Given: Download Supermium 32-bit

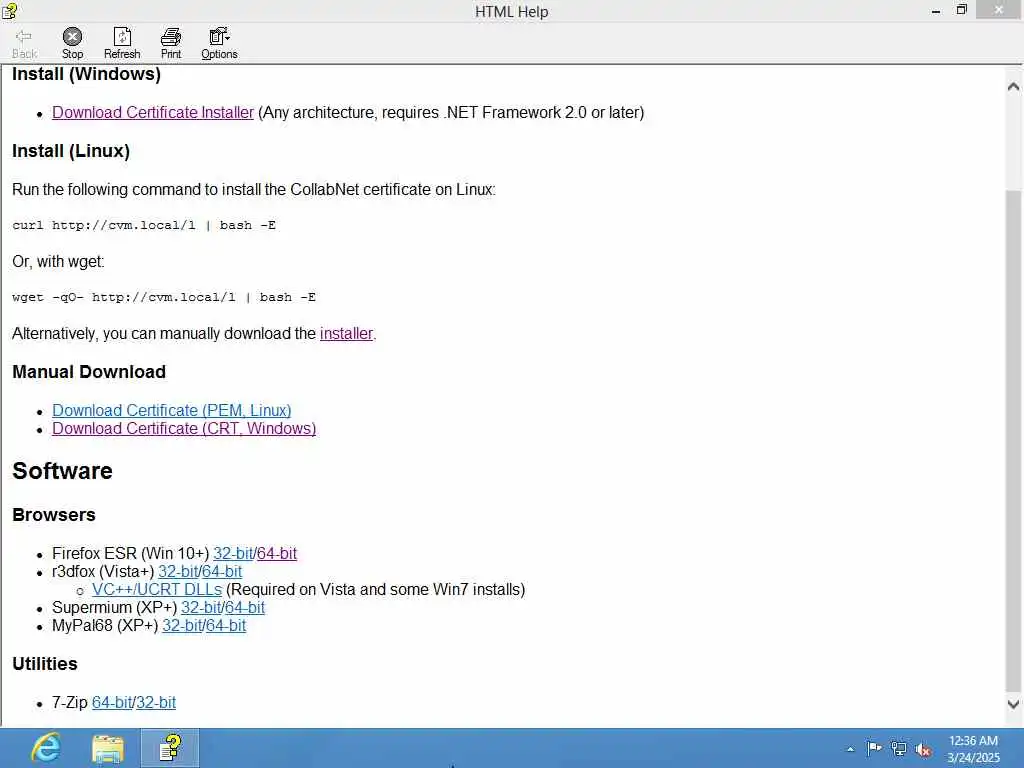Looking at the screenshot, I should point(201,607).
